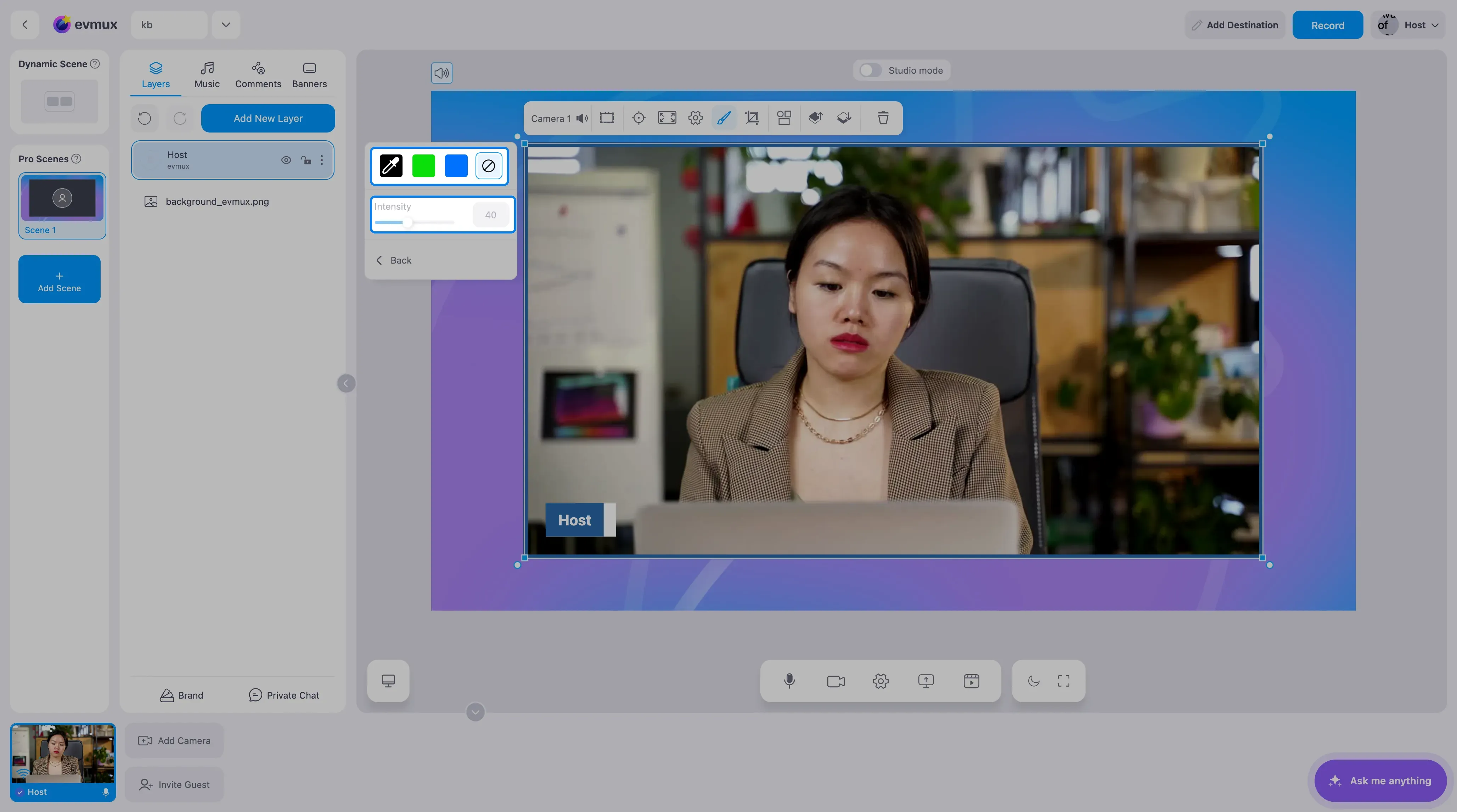Choose the blue chroma key swatch

tap(456, 166)
